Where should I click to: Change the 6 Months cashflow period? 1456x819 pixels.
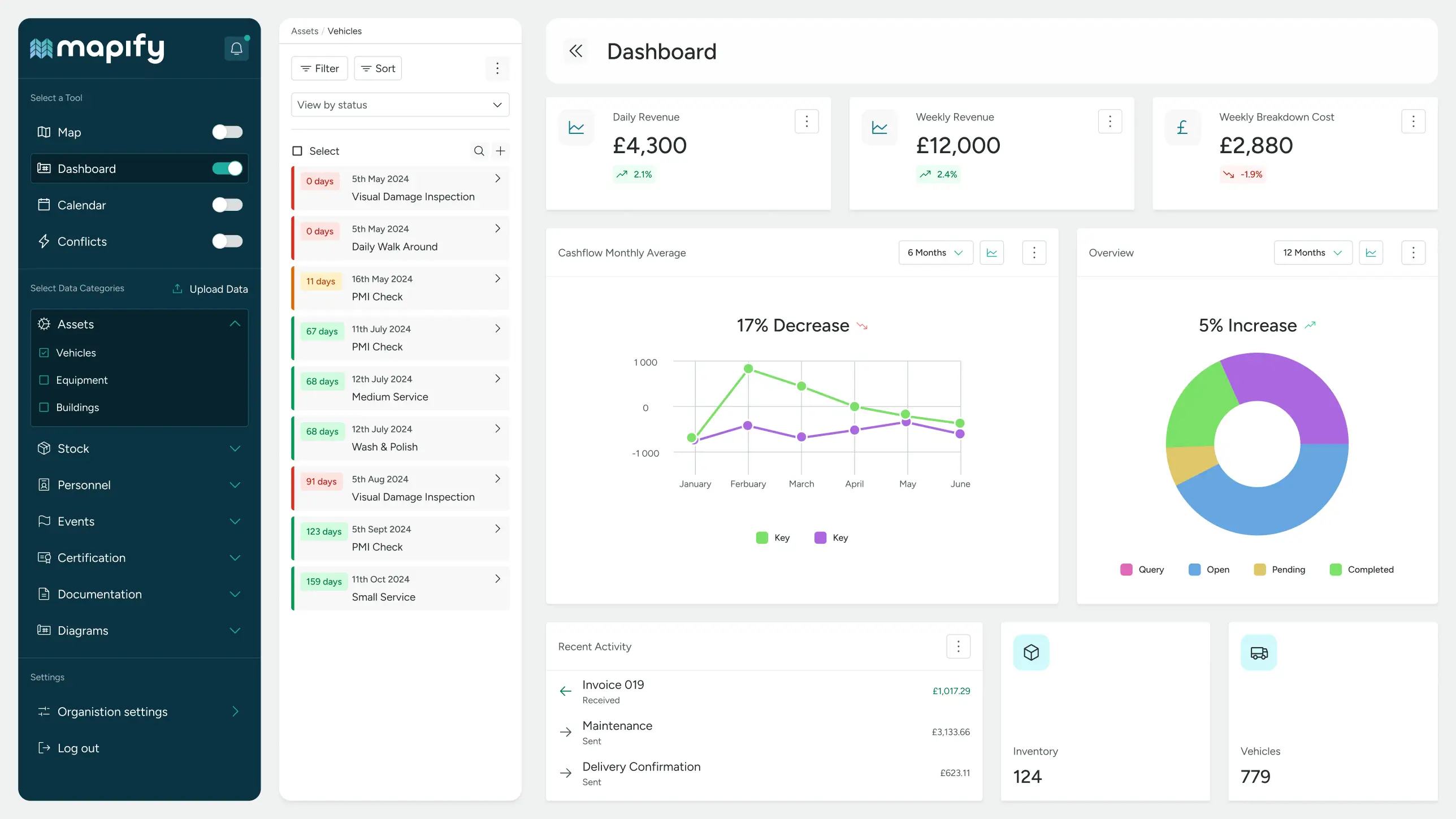pos(935,253)
